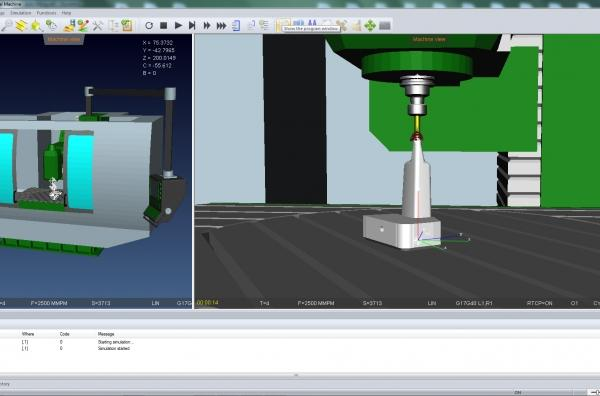Click the blue document page icon
600x396 pixels.
tap(236, 26)
